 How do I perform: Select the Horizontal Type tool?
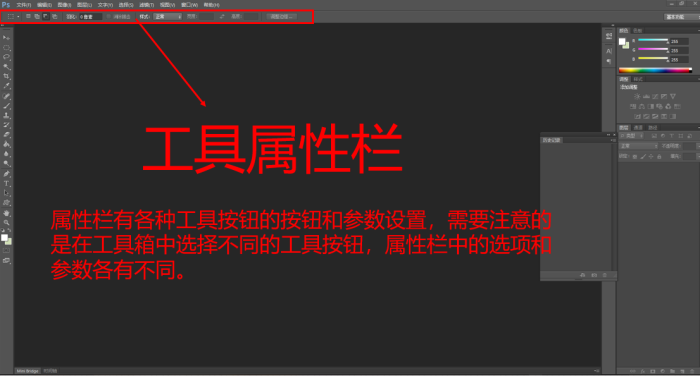6,184
